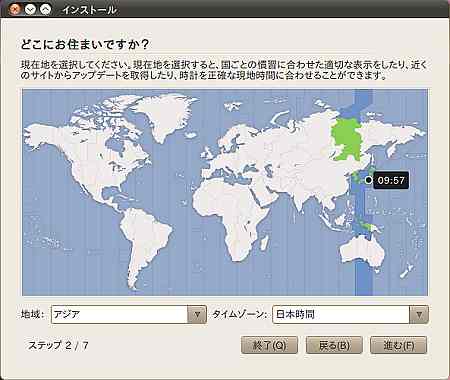Click the 日本時間 timezone combo box field
The height and width of the screenshot is (380, 450).
350,314
